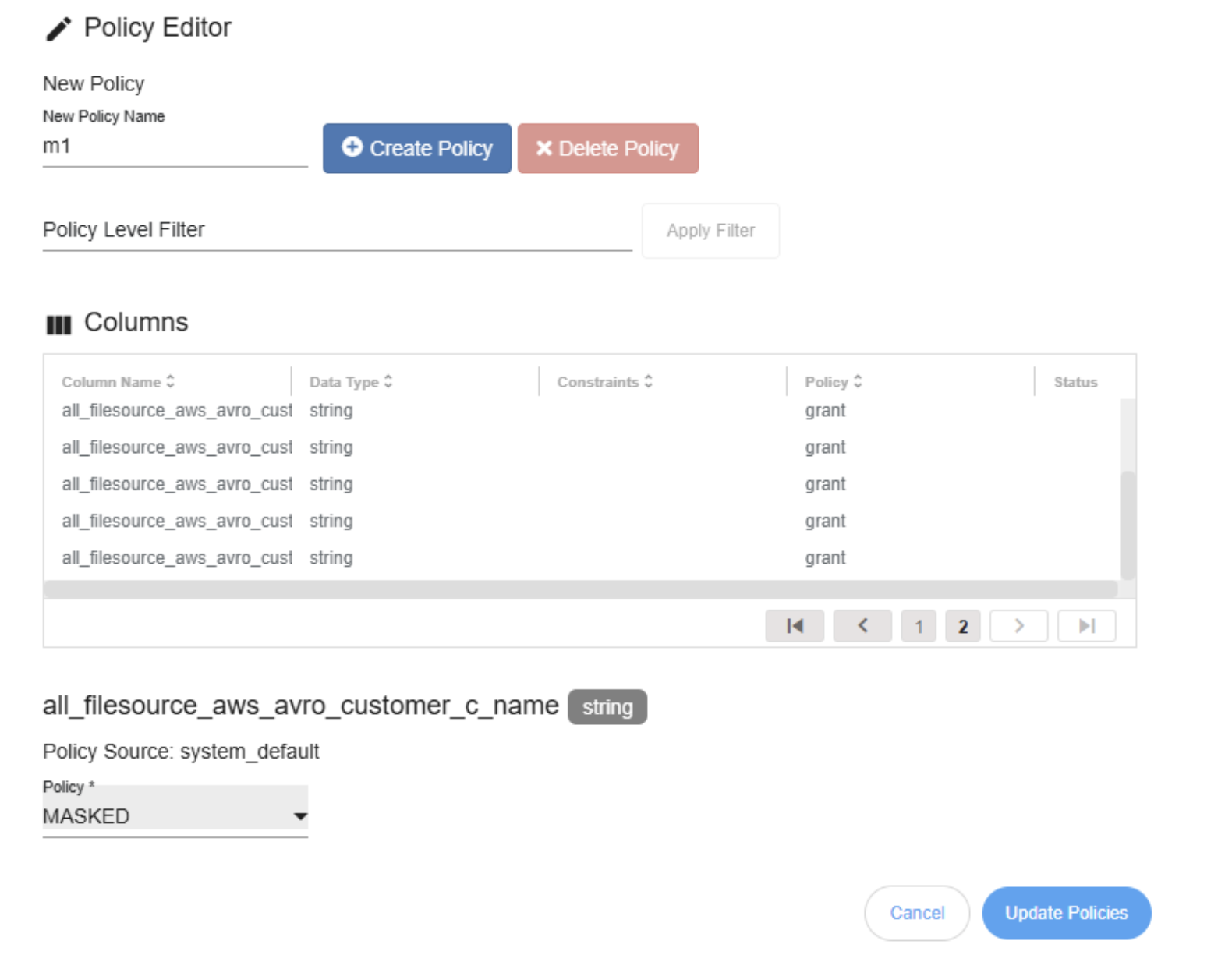Open the Policy MASKED dropdown
Image resolution: width=1232 pixels, height=962 pixels.
pyautogui.click(x=175, y=816)
